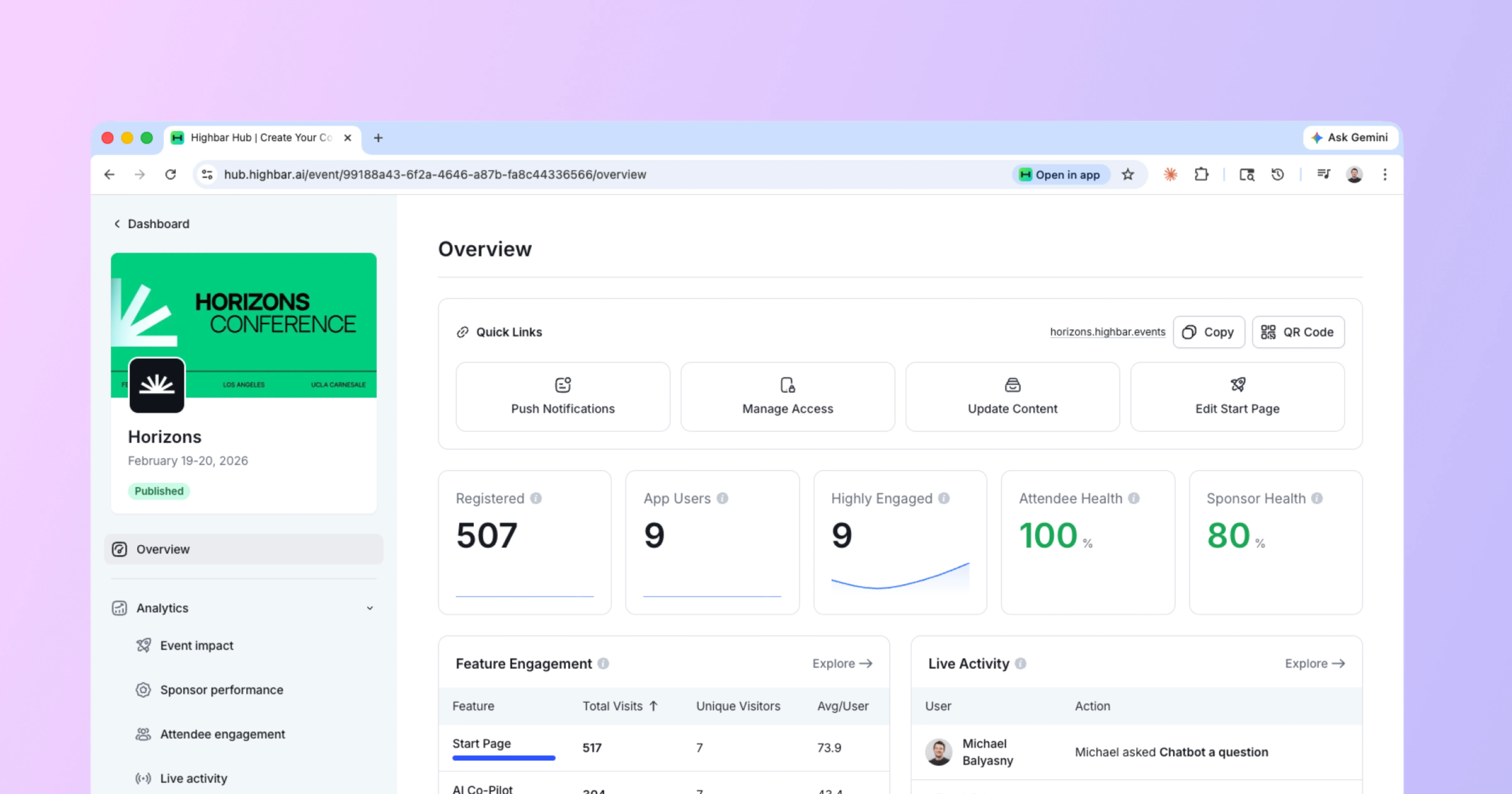Open the browser extensions puzzle icon
The image size is (1512, 794).
coord(1201,175)
